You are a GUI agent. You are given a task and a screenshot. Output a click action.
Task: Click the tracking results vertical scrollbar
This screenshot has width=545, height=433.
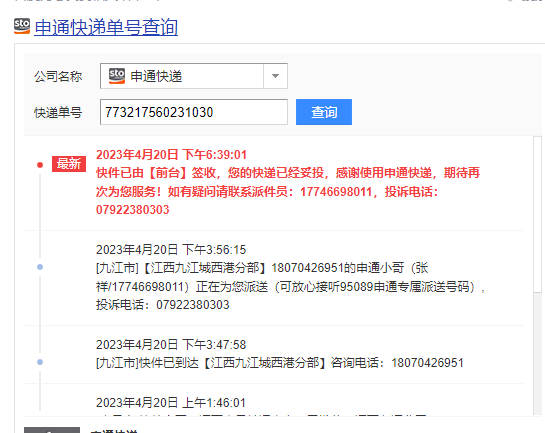537,275
